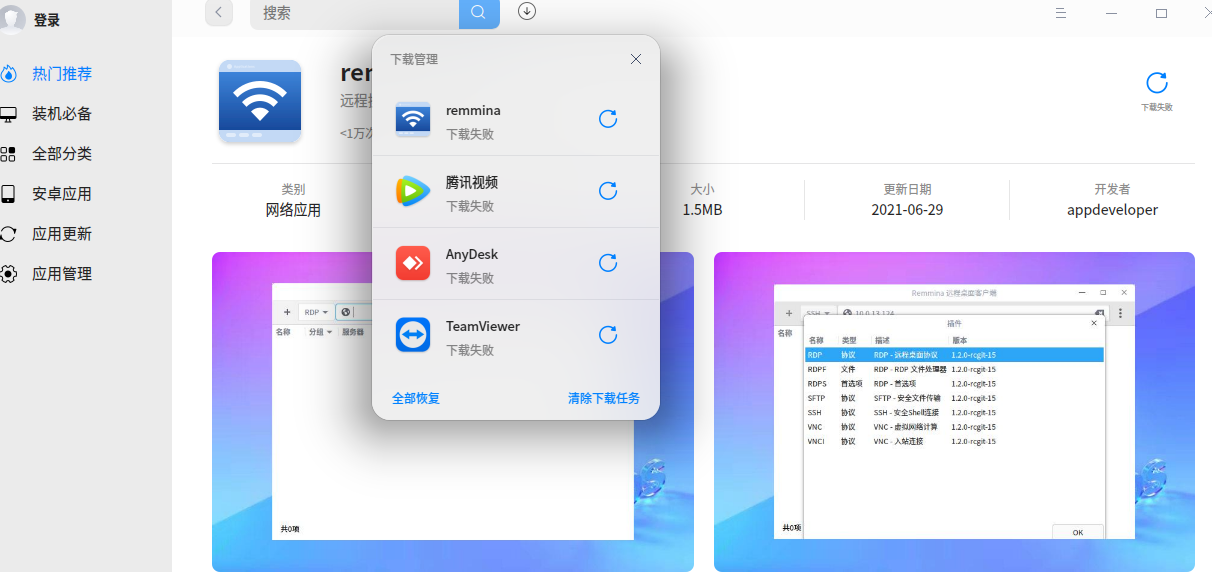Click the remmina icon in download list
Screen dimensions: 1212x572
(413, 119)
